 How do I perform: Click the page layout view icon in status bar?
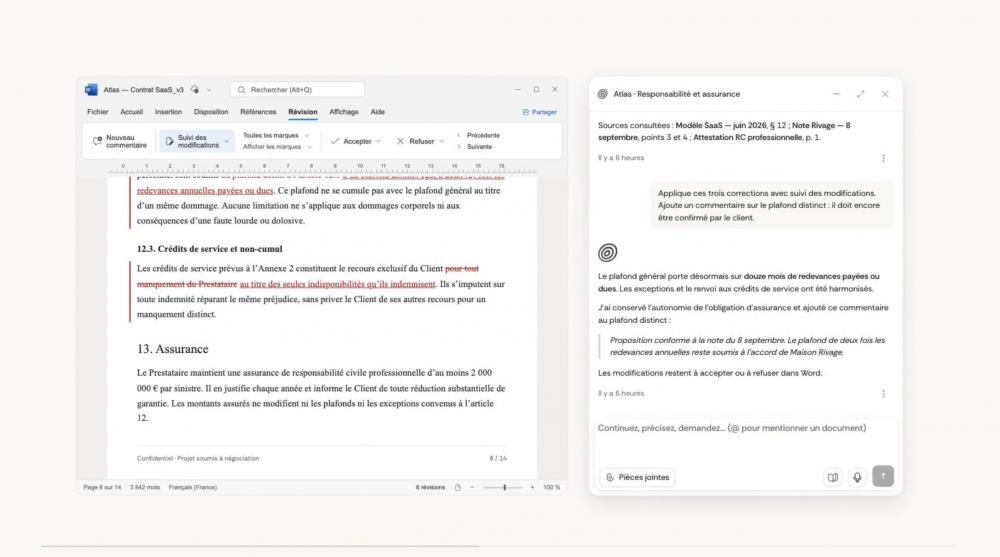coord(458,487)
